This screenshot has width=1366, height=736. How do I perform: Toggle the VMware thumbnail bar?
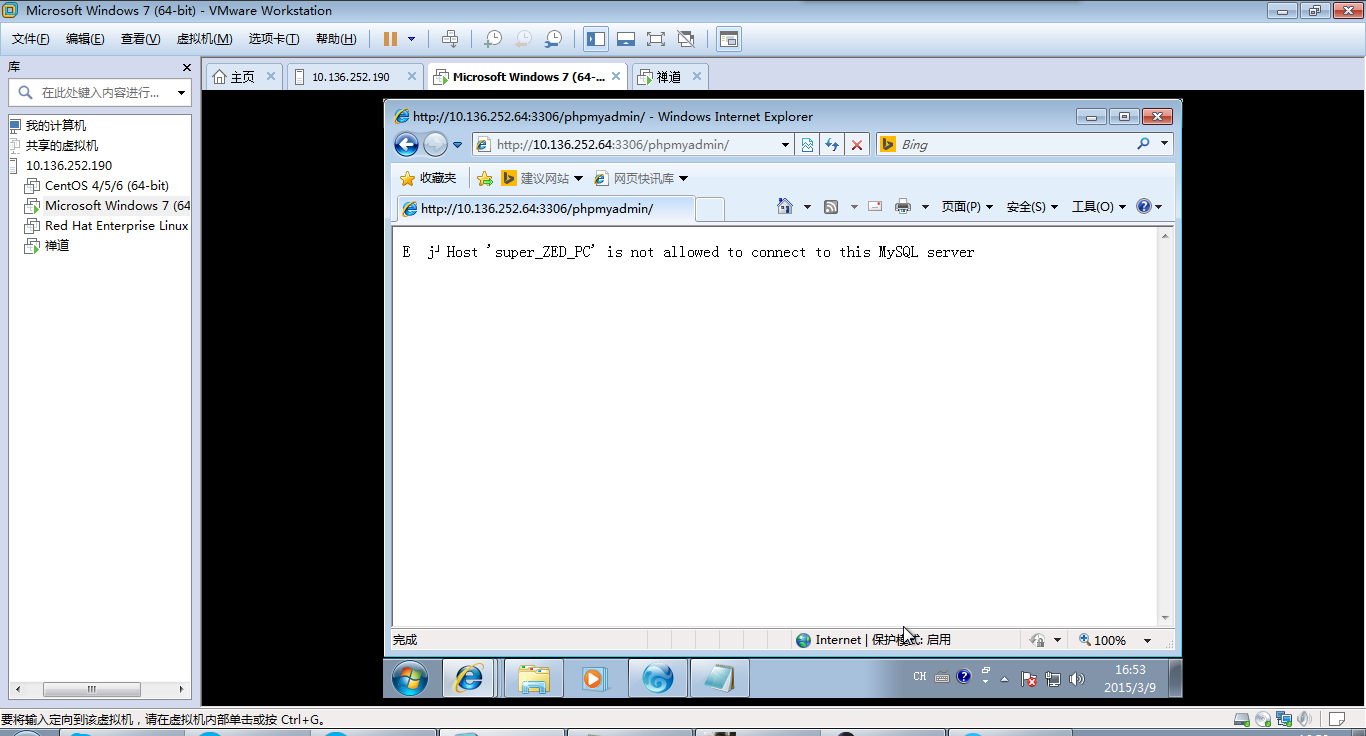(626, 39)
